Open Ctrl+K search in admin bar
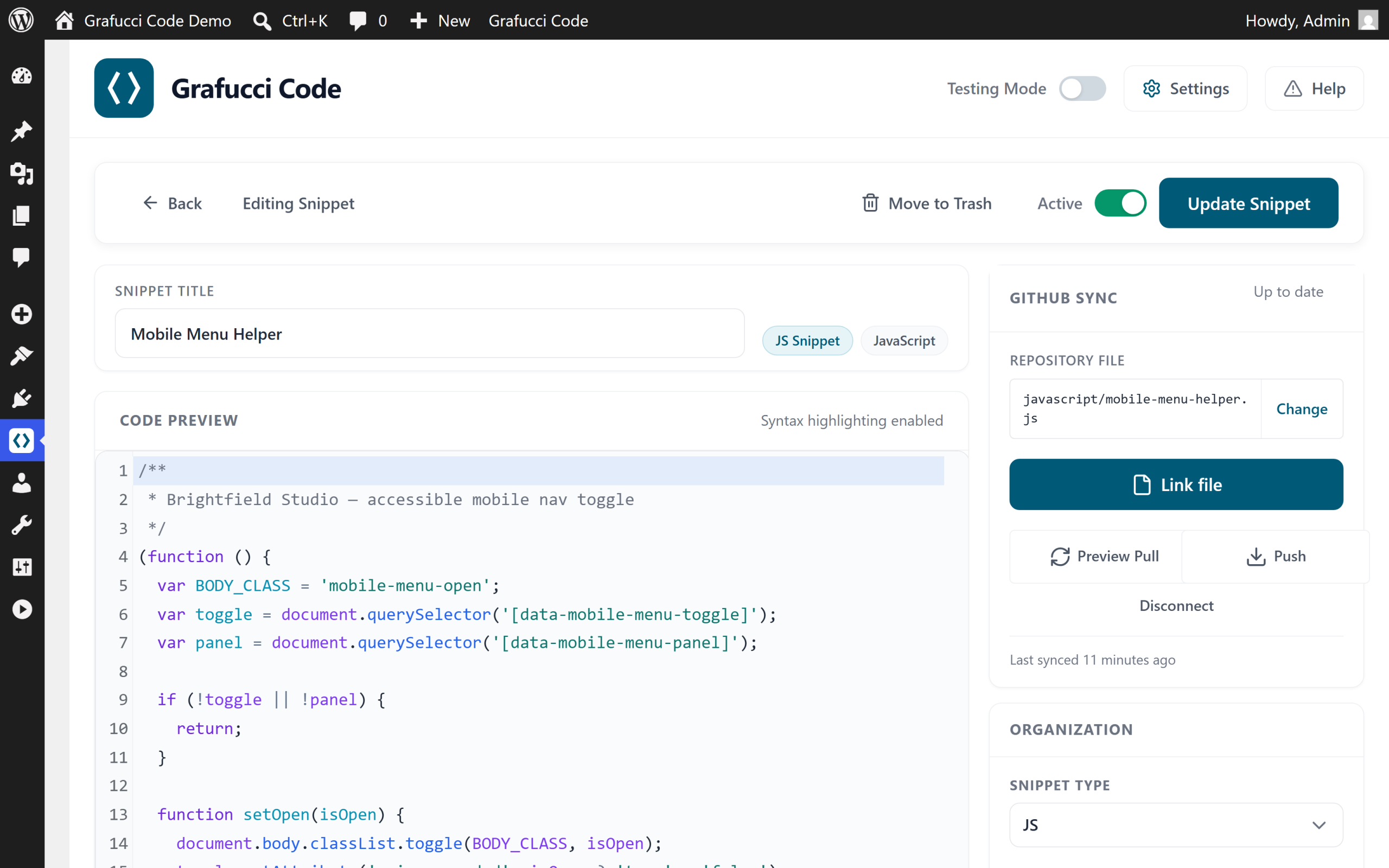The height and width of the screenshot is (868, 1389). point(290,20)
